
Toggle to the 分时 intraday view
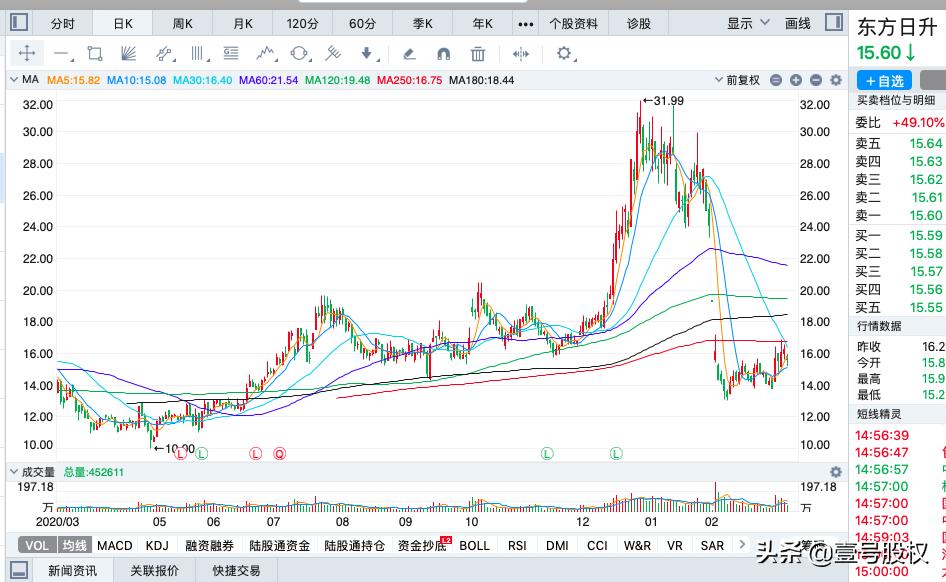click(62, 21)
